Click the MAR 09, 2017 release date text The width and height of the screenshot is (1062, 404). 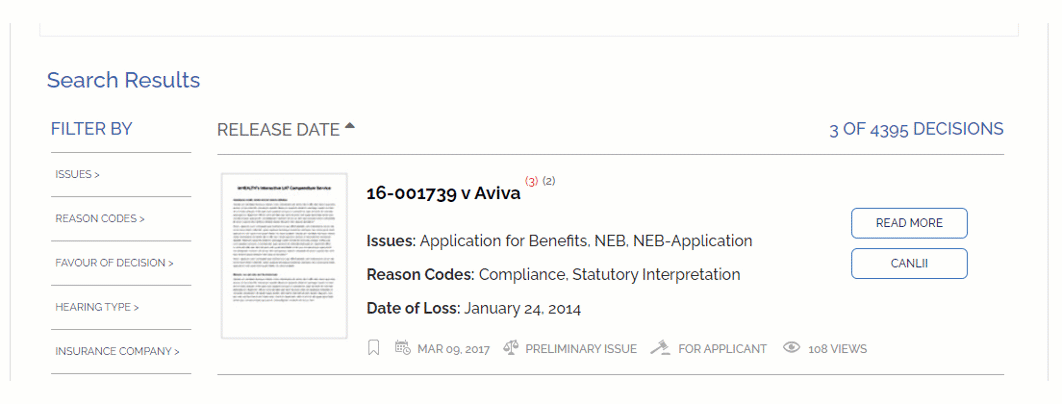(453, 349)
